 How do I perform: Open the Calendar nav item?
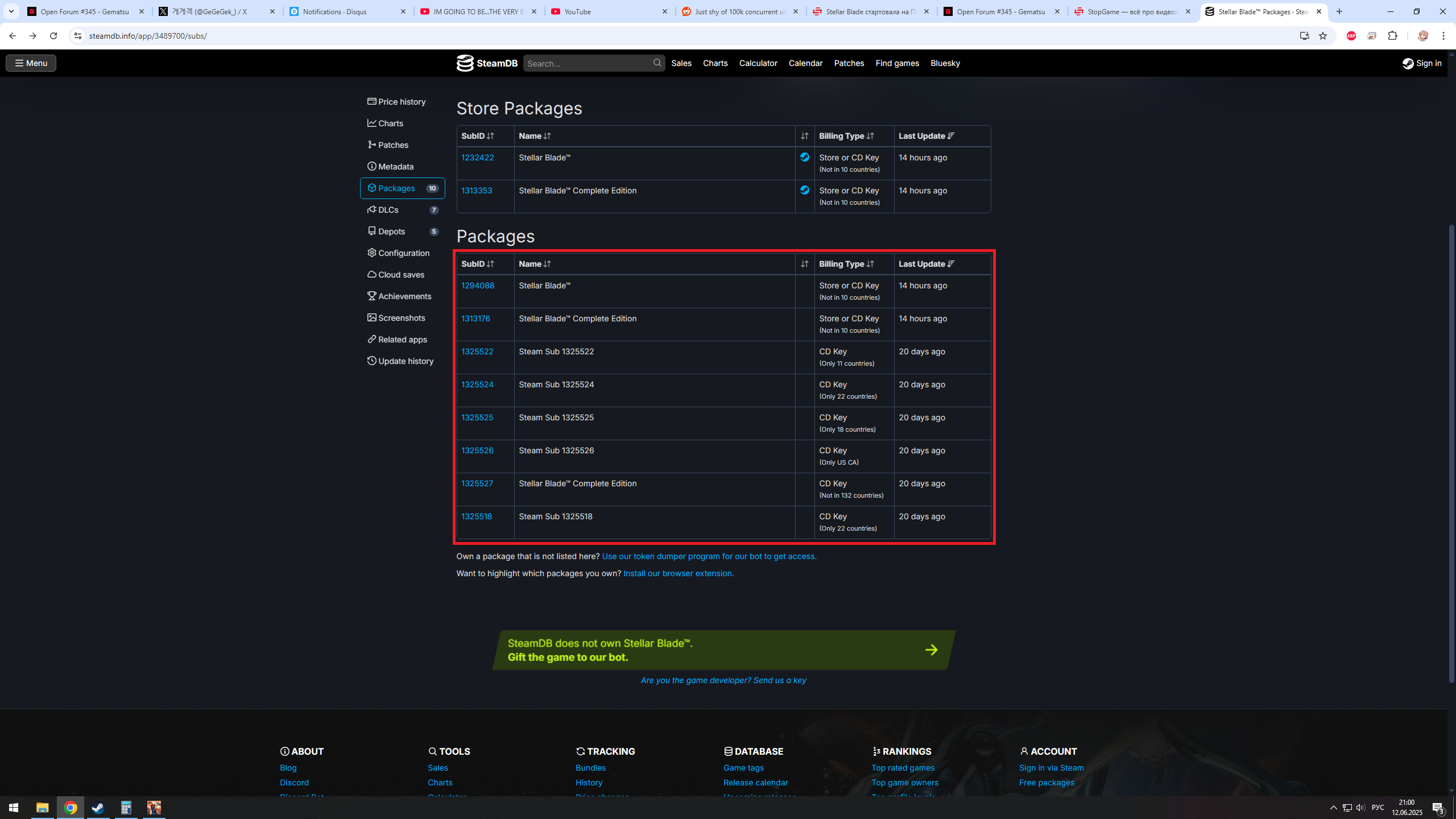(805, 63)
